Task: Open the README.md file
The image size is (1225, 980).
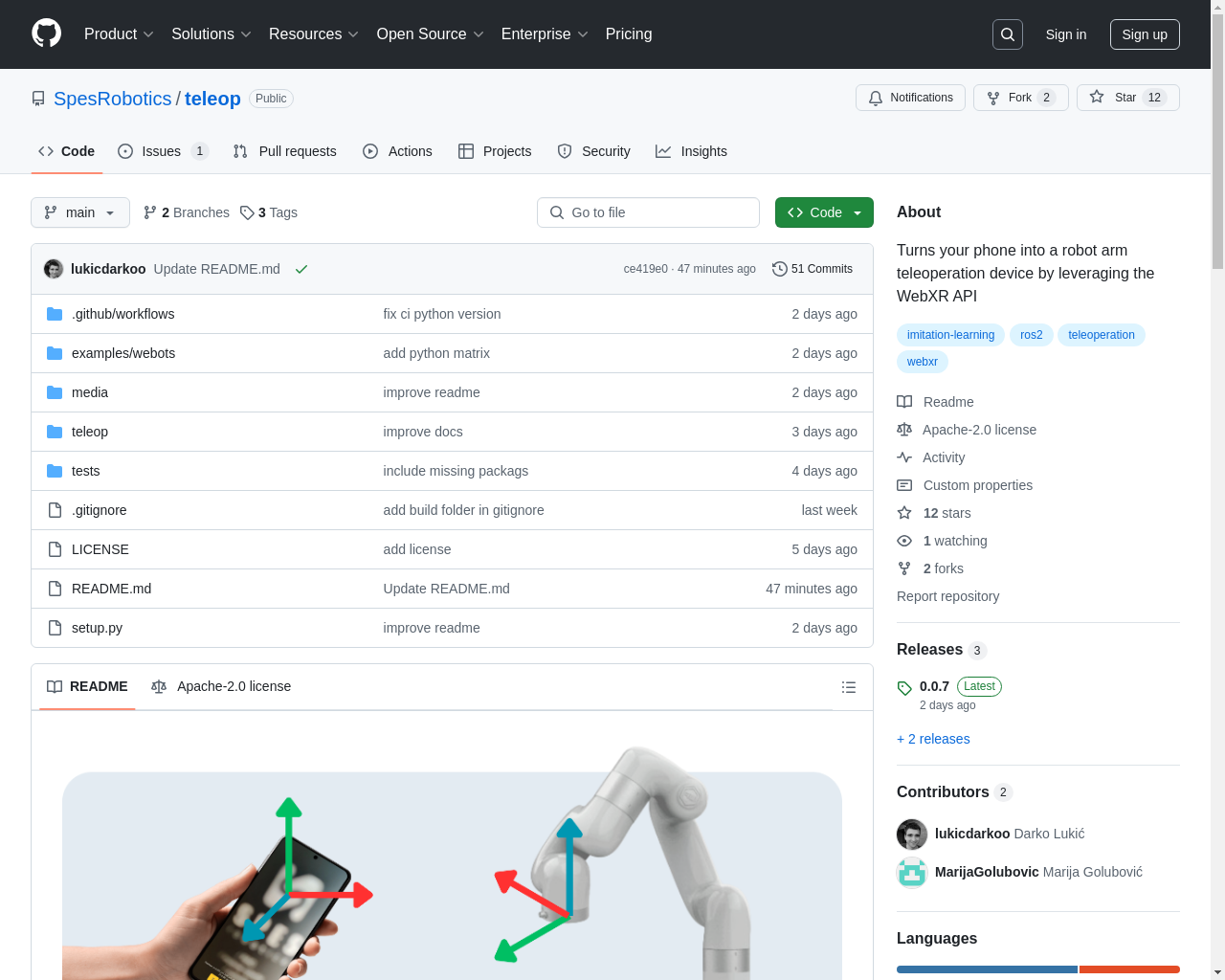Action: coord(111,589)
